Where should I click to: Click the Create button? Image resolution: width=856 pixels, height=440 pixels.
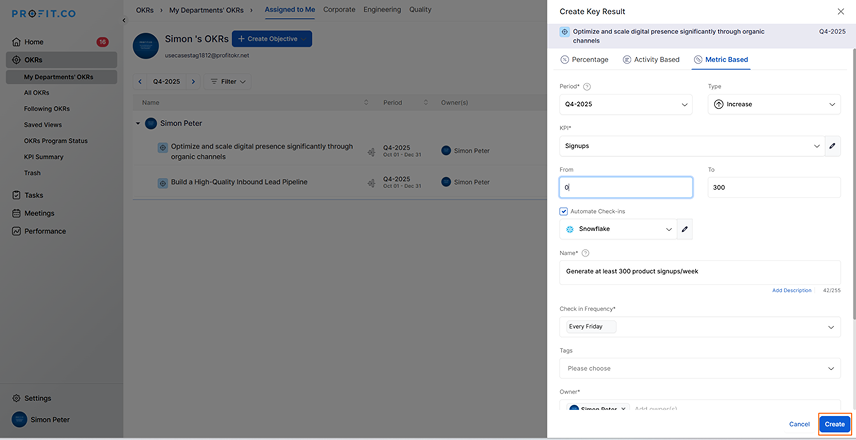click(x=834, y=424)
